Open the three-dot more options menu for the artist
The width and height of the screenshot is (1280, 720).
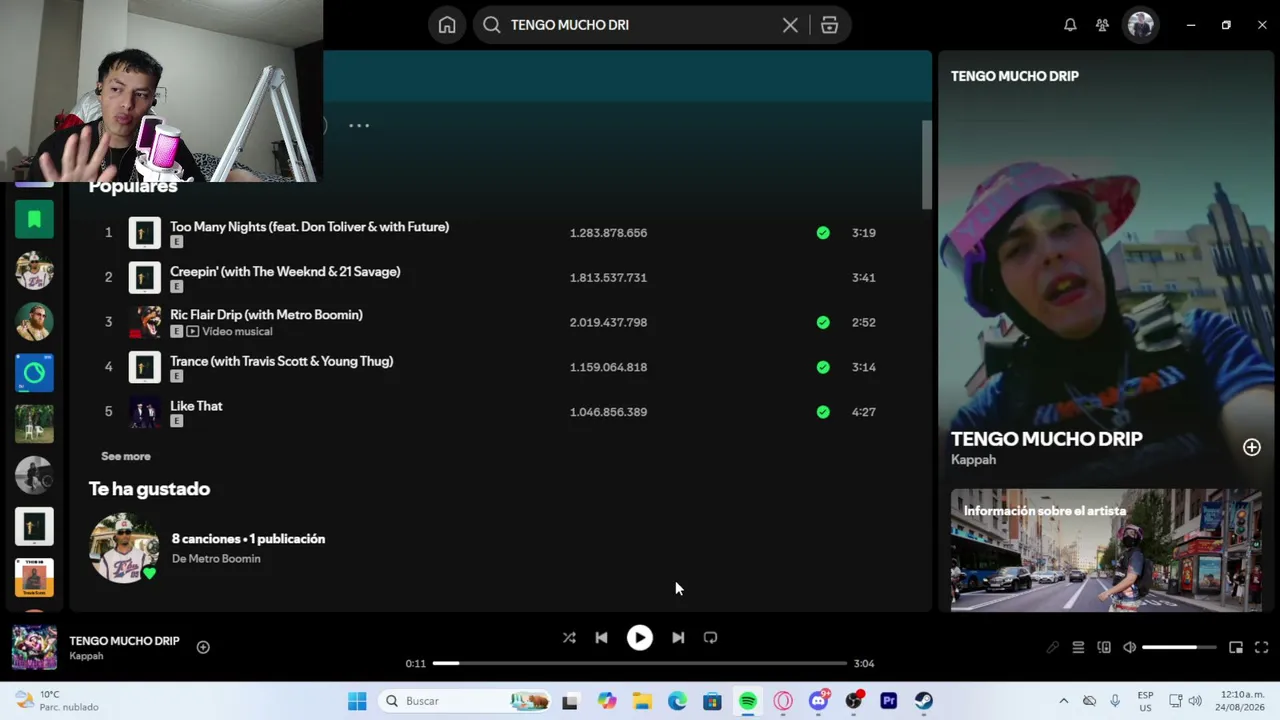(359, 126)
